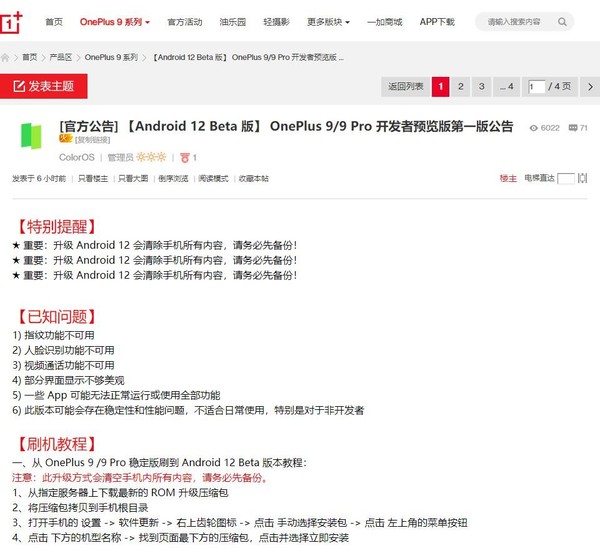
Task: Click the 只看楼主 filter link
Action: [x=92, y=178]
